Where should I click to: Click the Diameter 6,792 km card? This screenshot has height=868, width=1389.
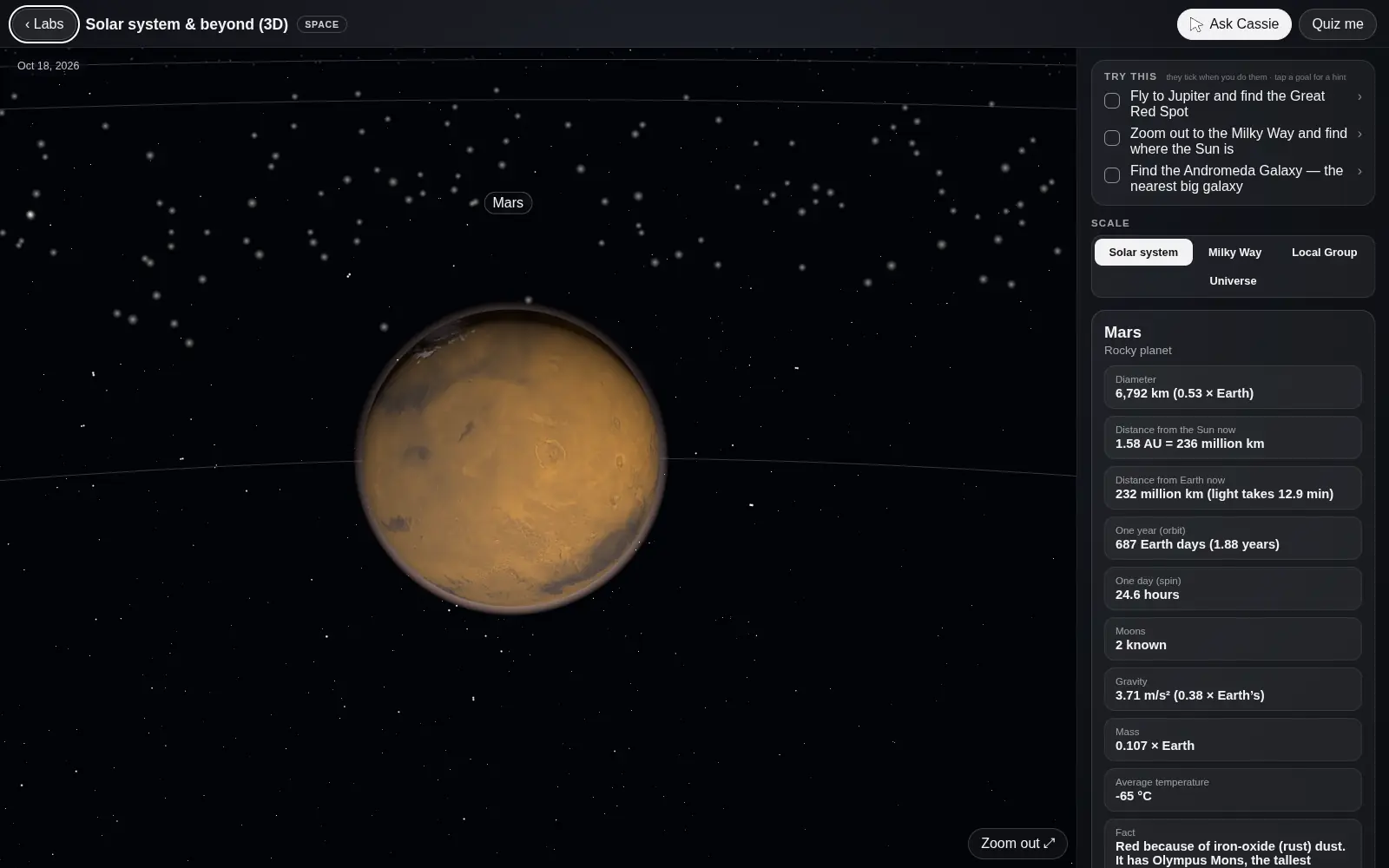pyautogui.click(x=1233, y=387)
